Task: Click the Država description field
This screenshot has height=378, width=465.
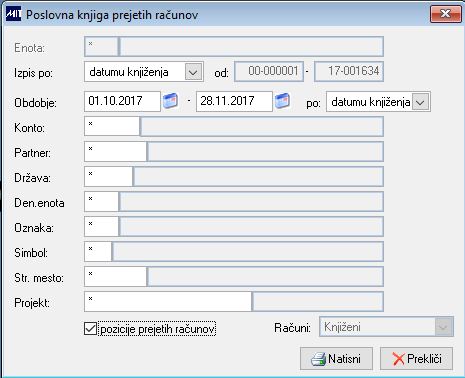Action: (x=258, y=177)
